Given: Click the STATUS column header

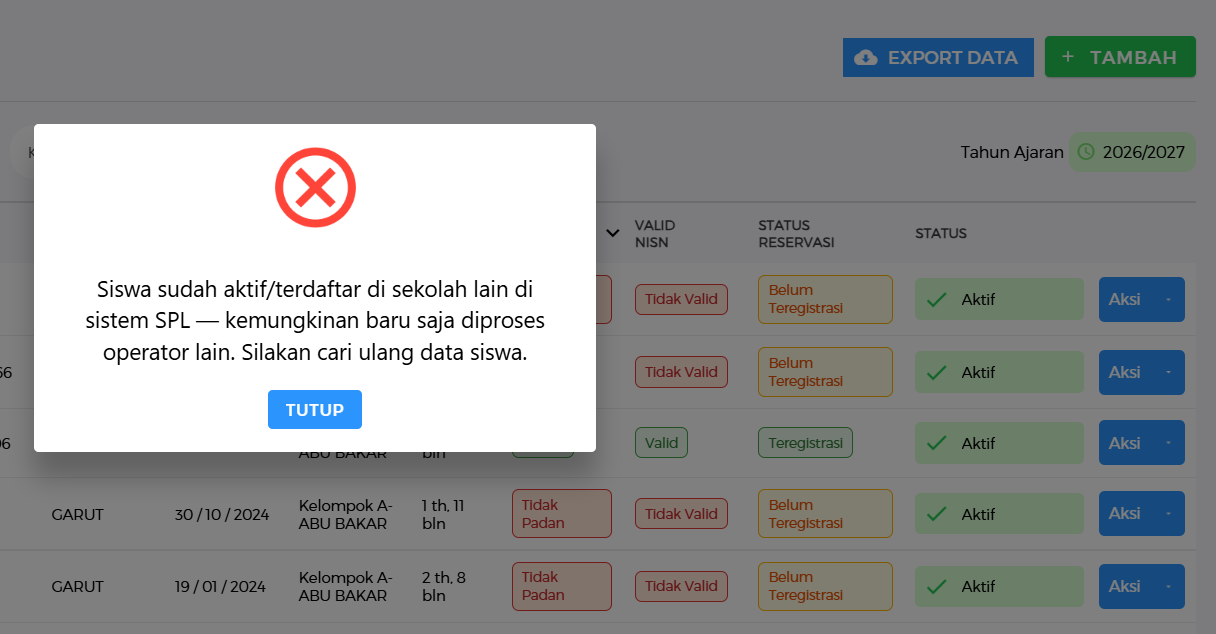Looking at the screenshot, I should 941,233.
